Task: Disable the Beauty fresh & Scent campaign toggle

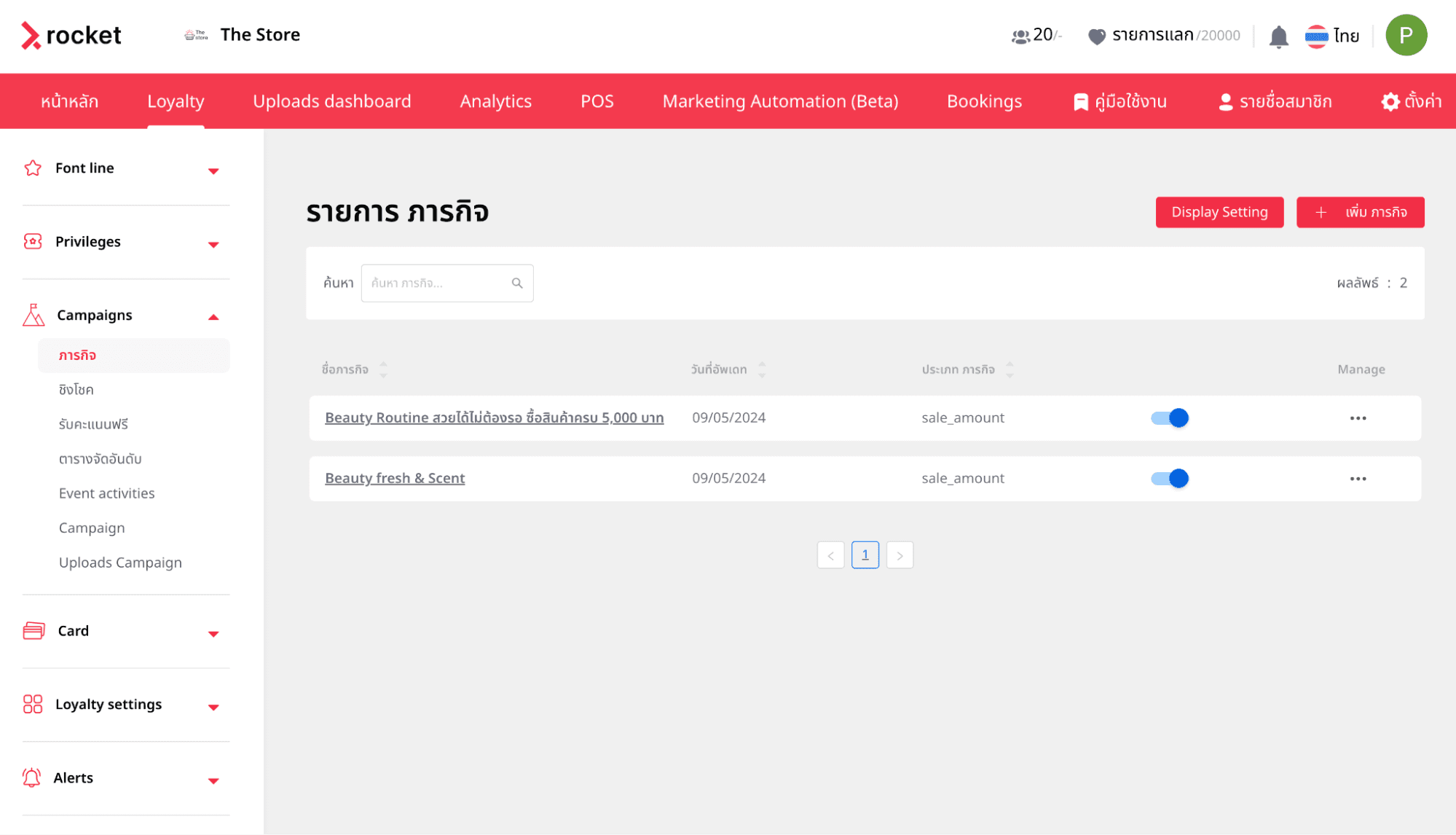Action: pos(1168,478)
